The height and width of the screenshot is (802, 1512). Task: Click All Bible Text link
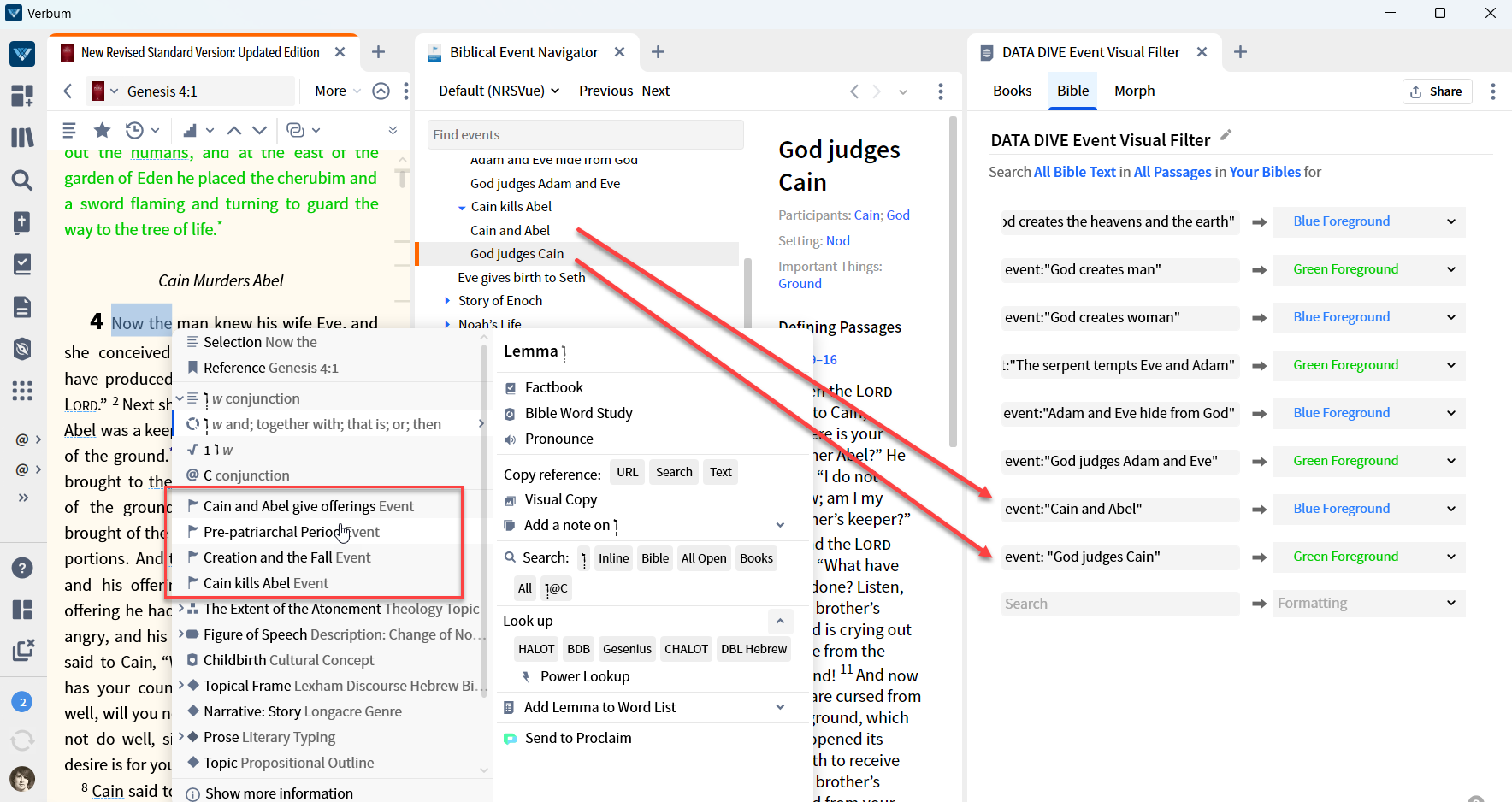point(1074,172)
